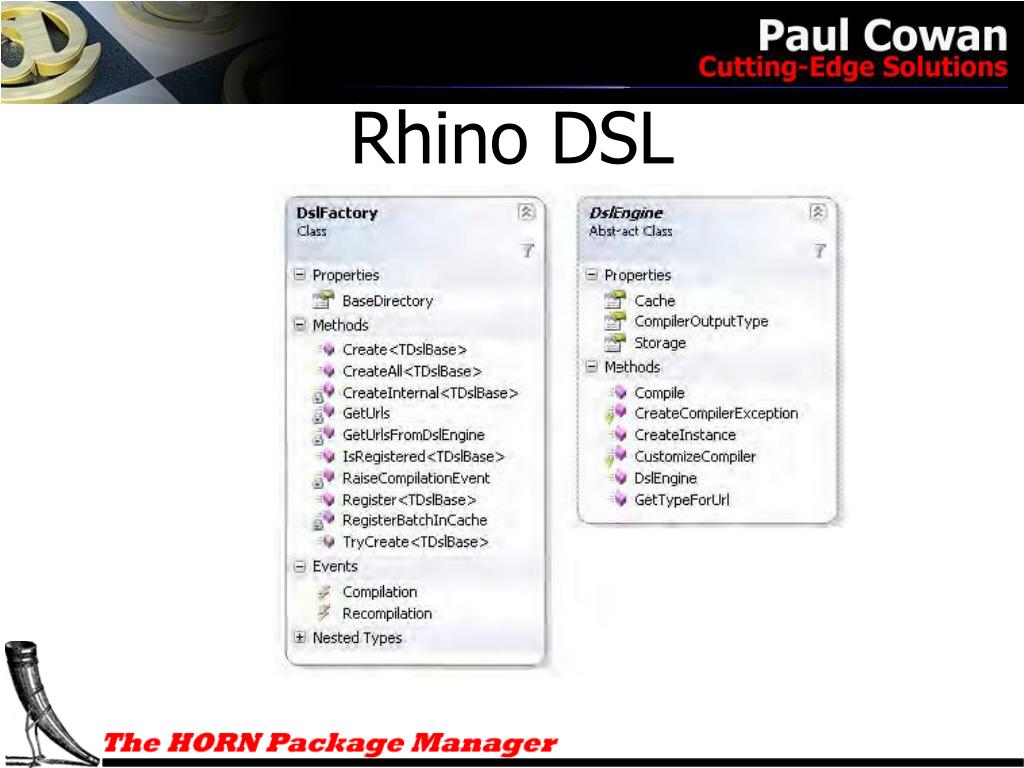Screen dimensions: 1024x768
Task: Click the Rhino DSL slide heading
Action: tap(513, 138)
